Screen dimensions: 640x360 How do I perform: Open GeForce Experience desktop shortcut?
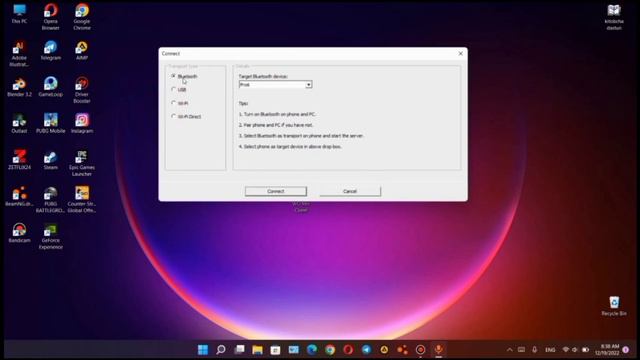[51, 236]
